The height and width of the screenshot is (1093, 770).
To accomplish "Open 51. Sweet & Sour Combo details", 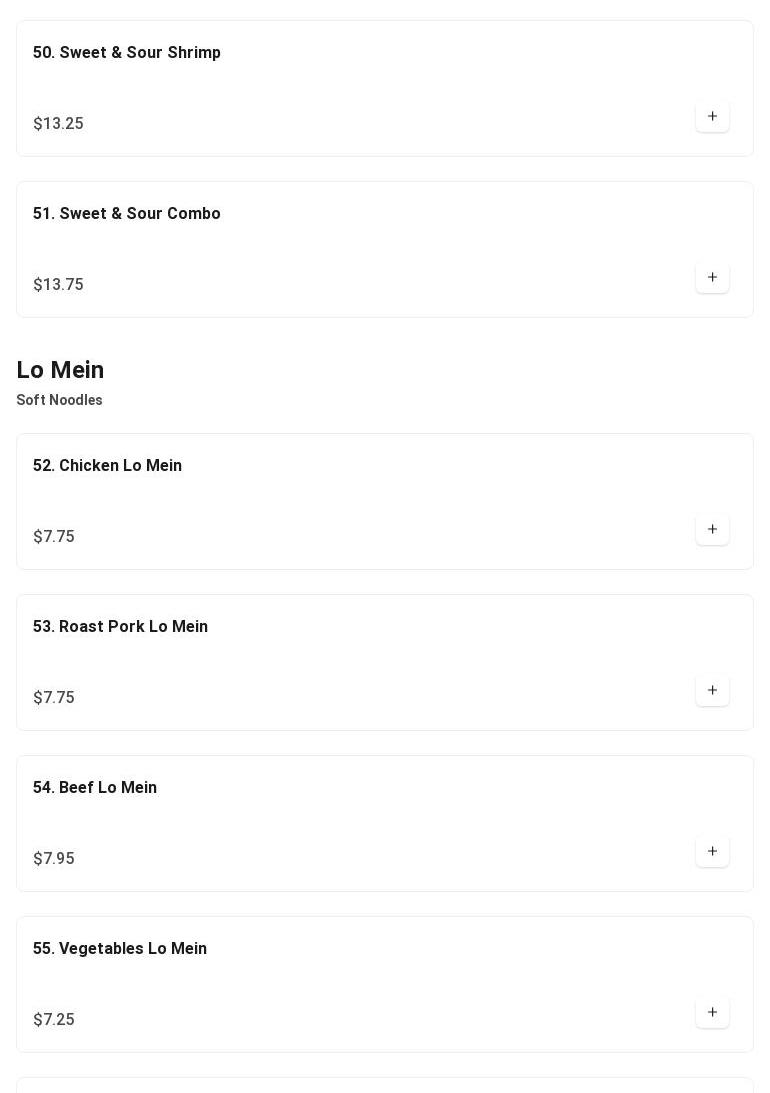I will (127, 214).
